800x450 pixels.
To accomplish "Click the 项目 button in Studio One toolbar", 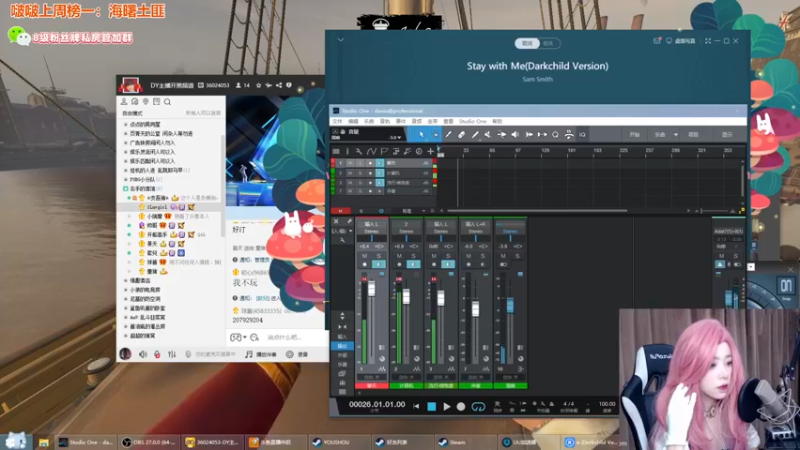I will coord(693,135).
